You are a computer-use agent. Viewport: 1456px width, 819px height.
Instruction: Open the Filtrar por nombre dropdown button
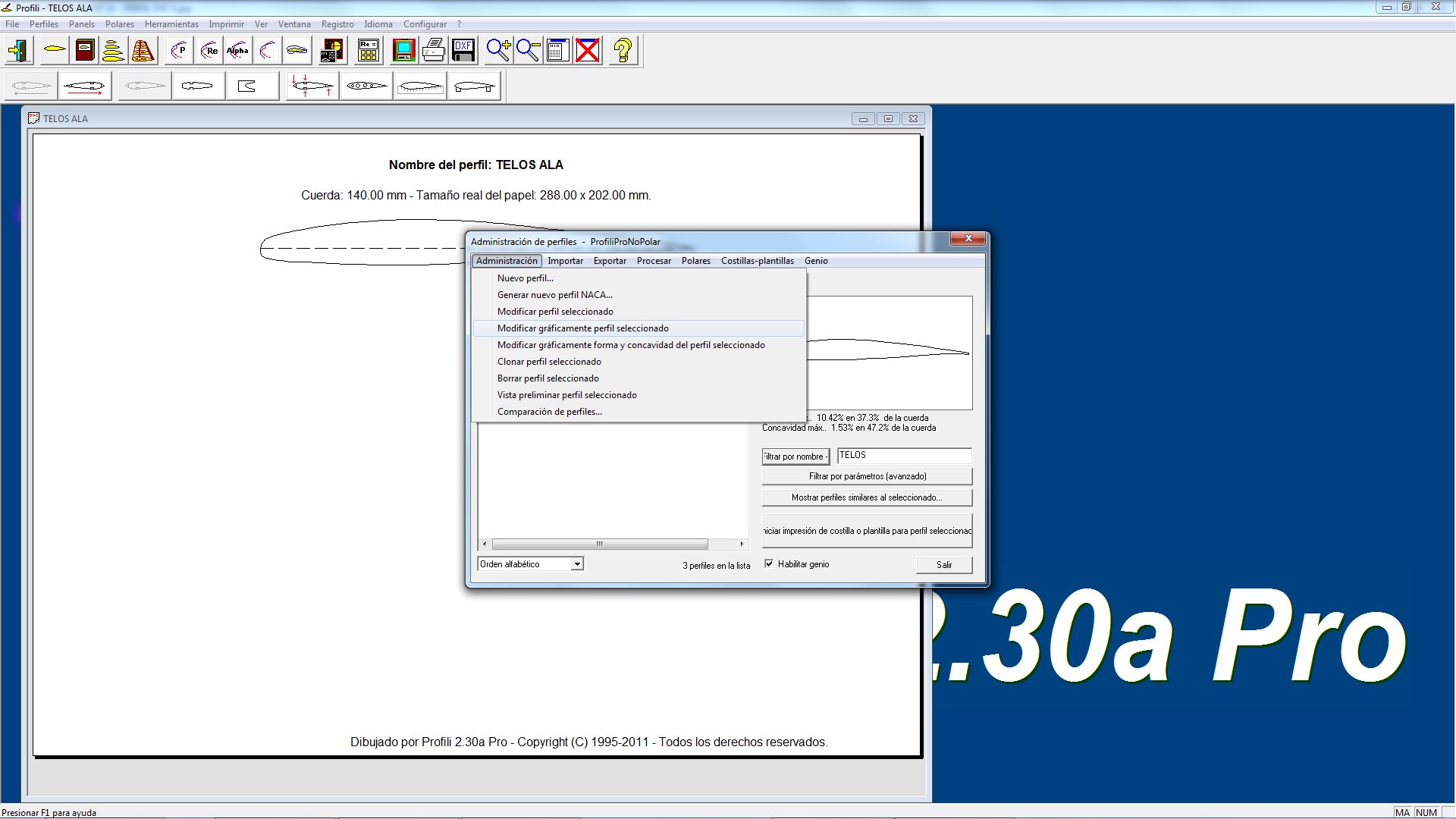795,457
